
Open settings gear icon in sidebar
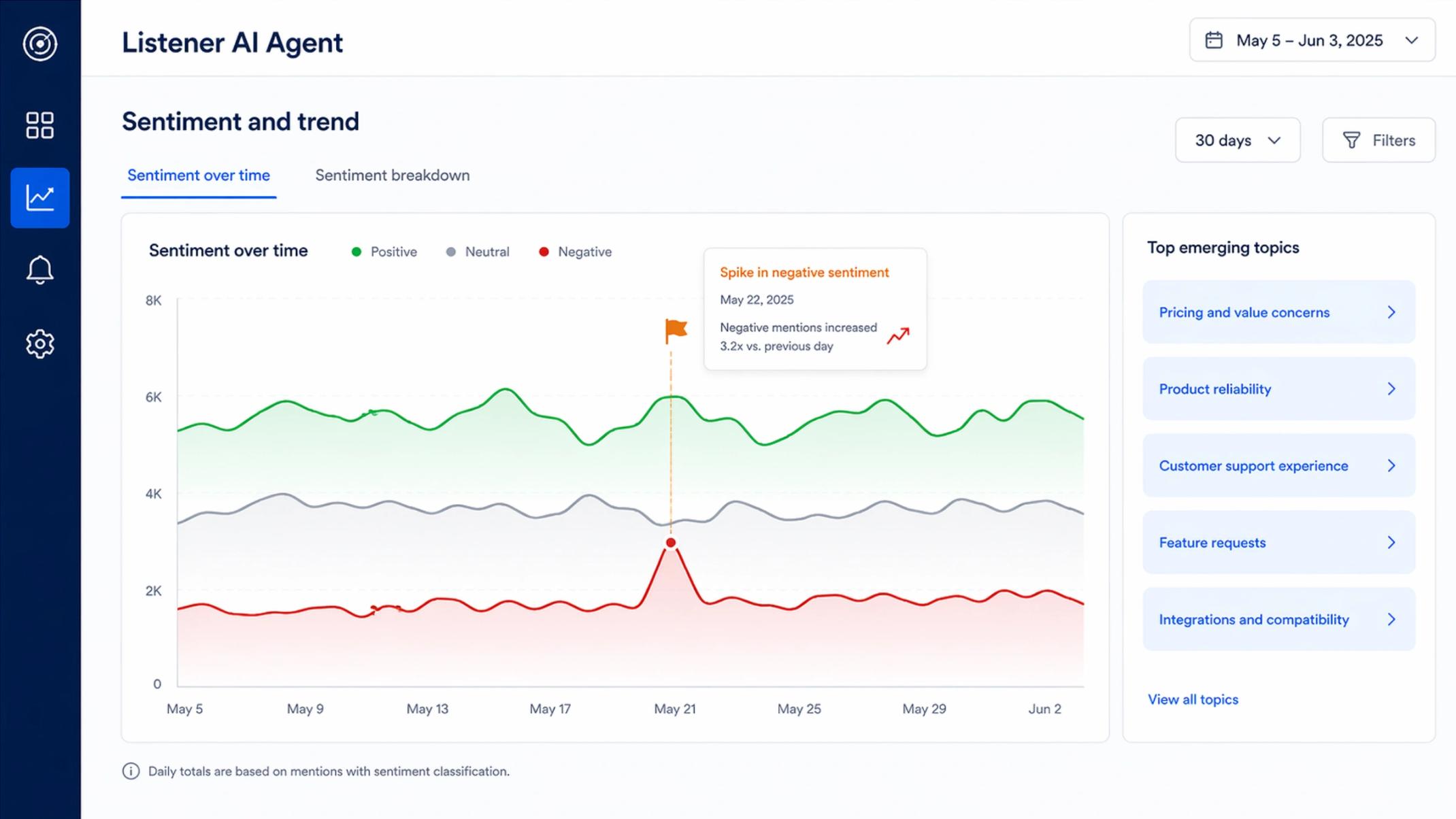[x=40, y=344]
